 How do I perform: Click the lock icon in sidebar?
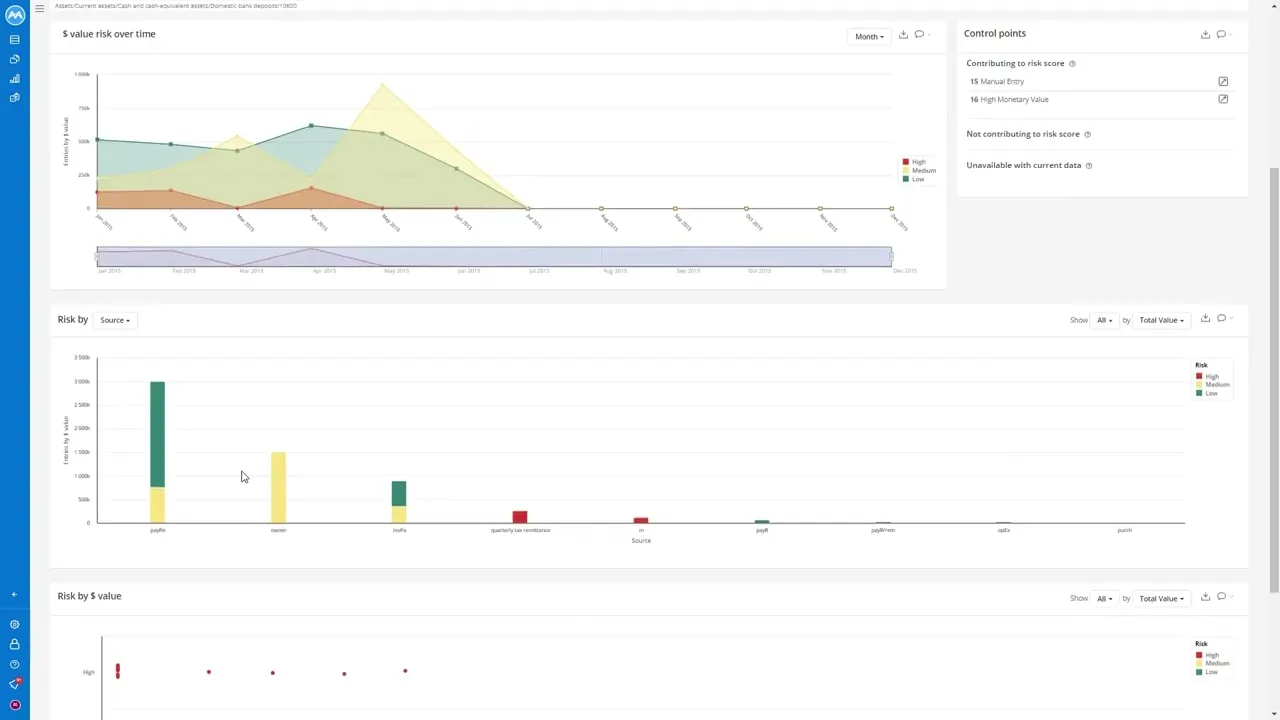[x=14, y=644]
